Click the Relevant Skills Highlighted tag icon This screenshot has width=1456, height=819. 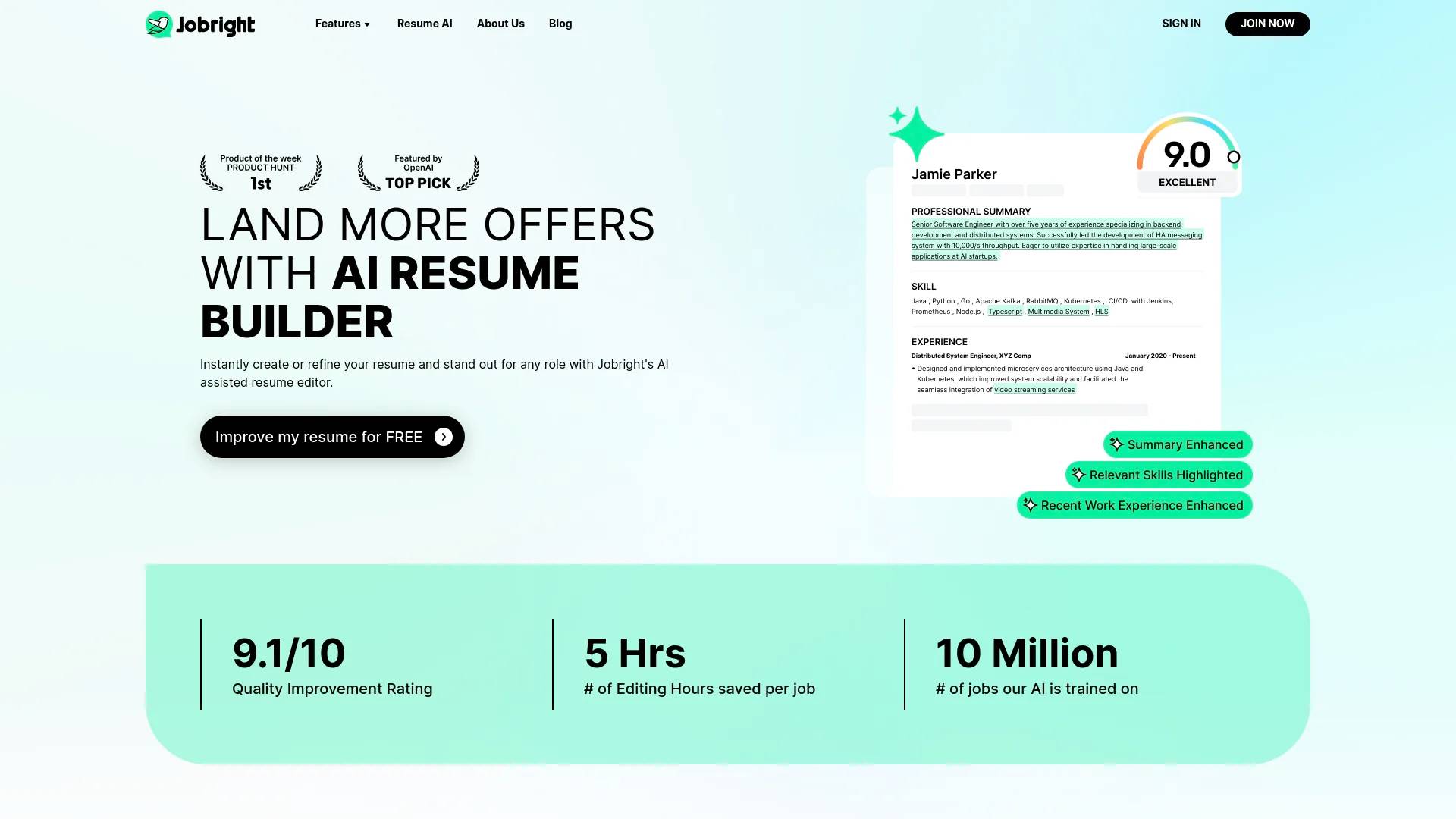tap(1079, 474)
